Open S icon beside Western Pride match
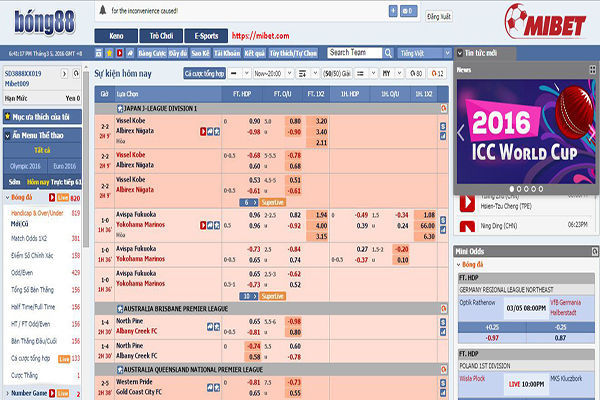Viewport: 600px width, 400px height. pyautogui.click(x=443, y=383)
